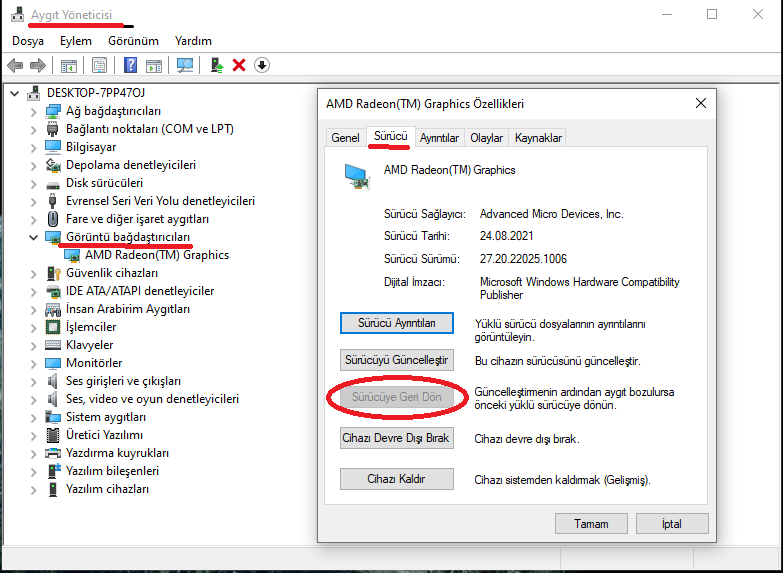
Task: Click the İşlemciler processor chip icon
Action: [53, 327]
